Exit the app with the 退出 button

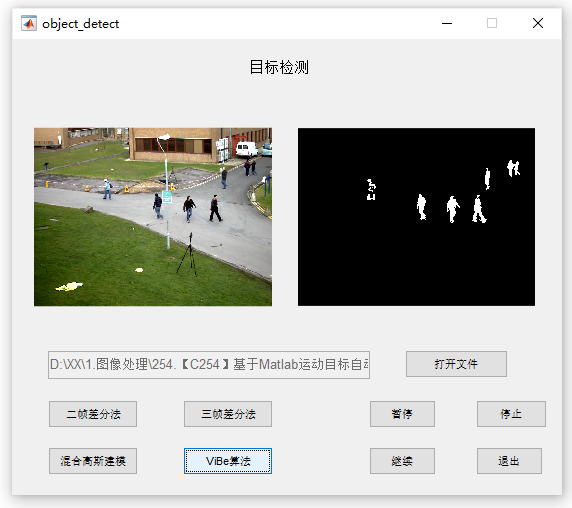point(509,461)
